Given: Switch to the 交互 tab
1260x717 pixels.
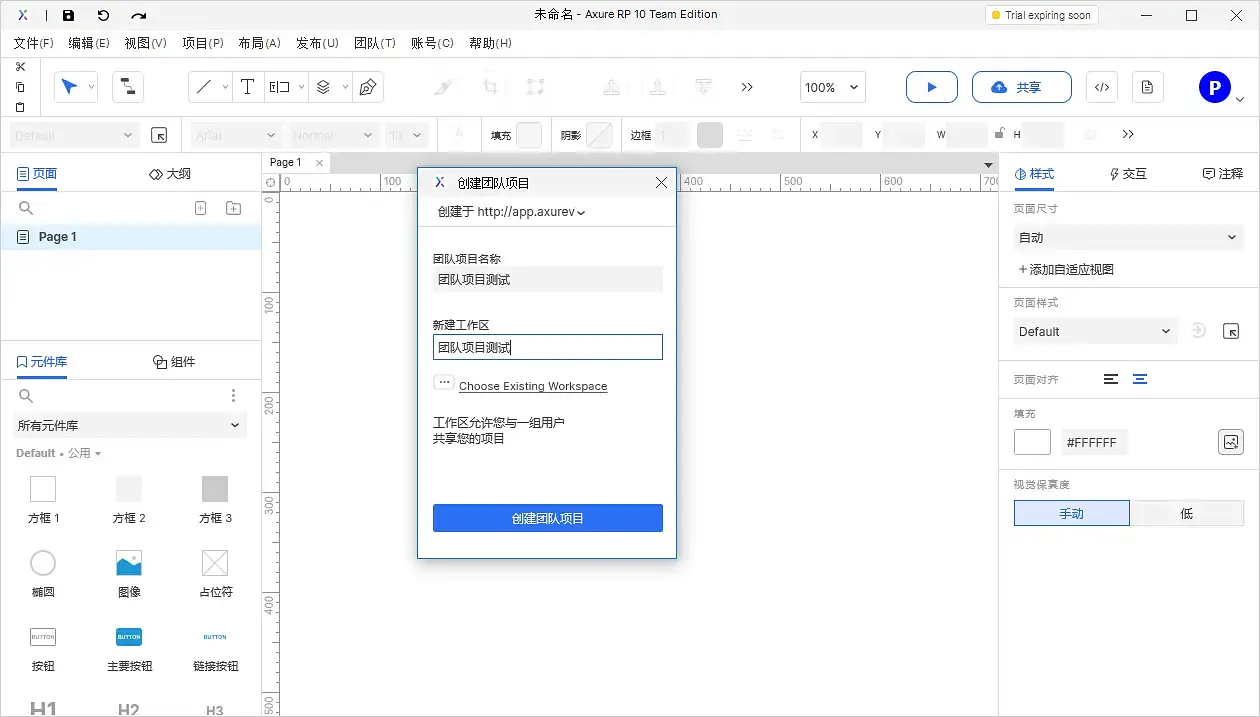Looking at the screenshot, I should point(1128,173).
